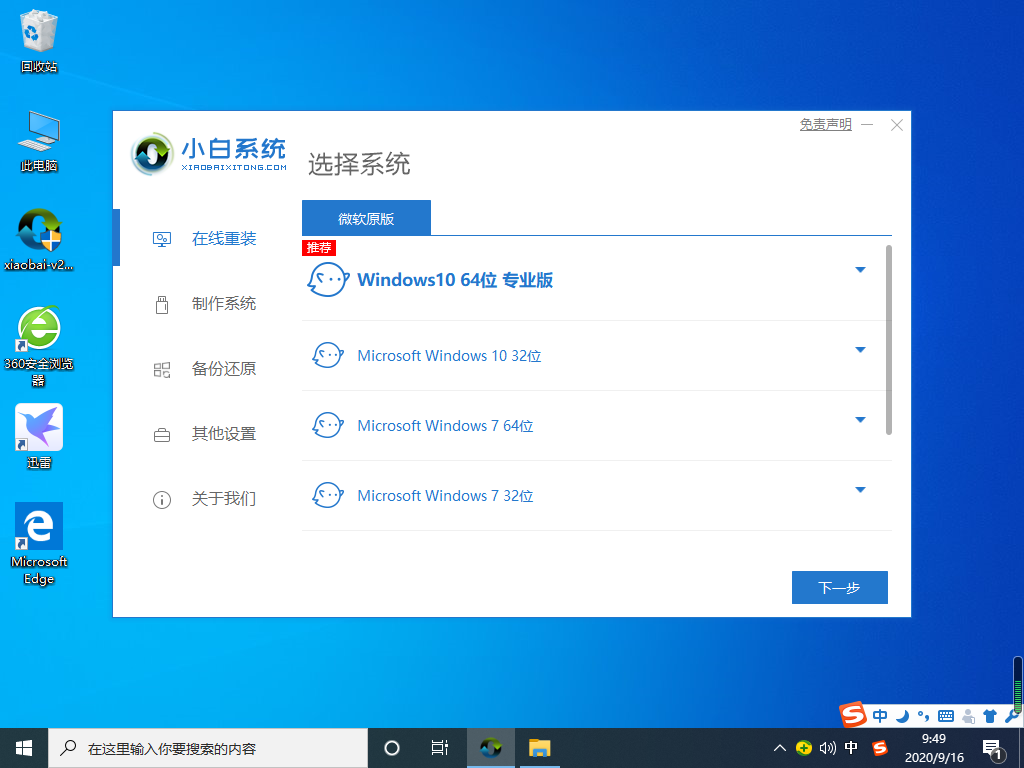Click the 下一步 button
Screen dimensions: 1024x768
[x=839, y=588]
